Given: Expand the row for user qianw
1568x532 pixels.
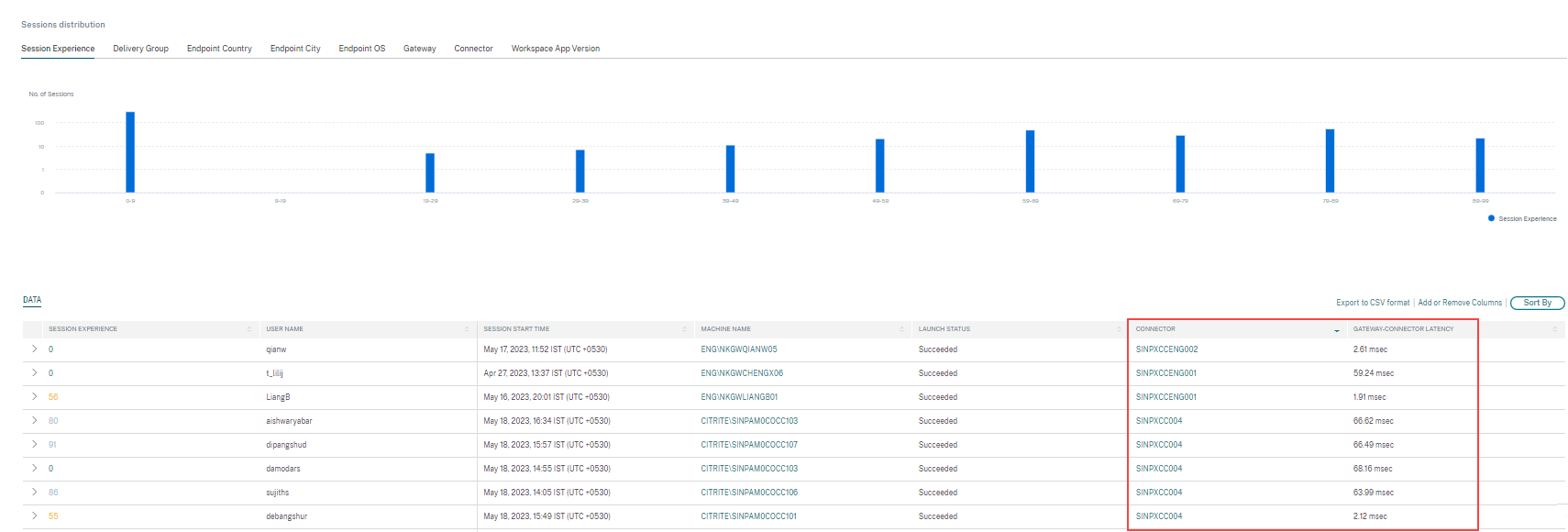Looking at the screenshot, I should coord(35,349).
